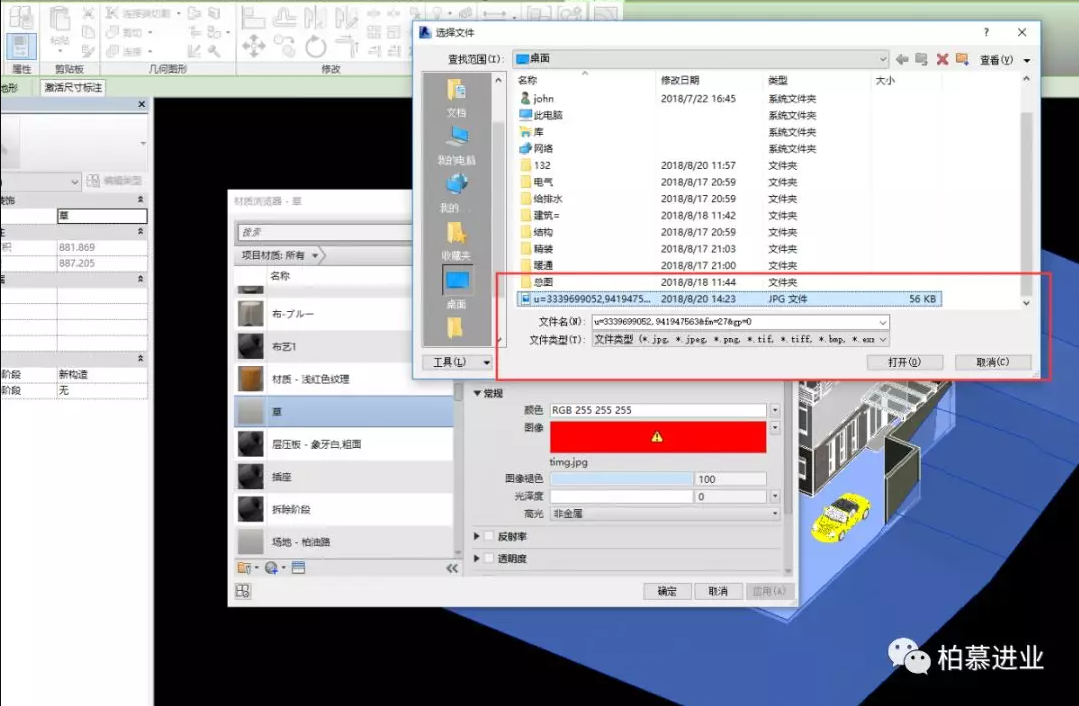Click the material browser search field

324,233
